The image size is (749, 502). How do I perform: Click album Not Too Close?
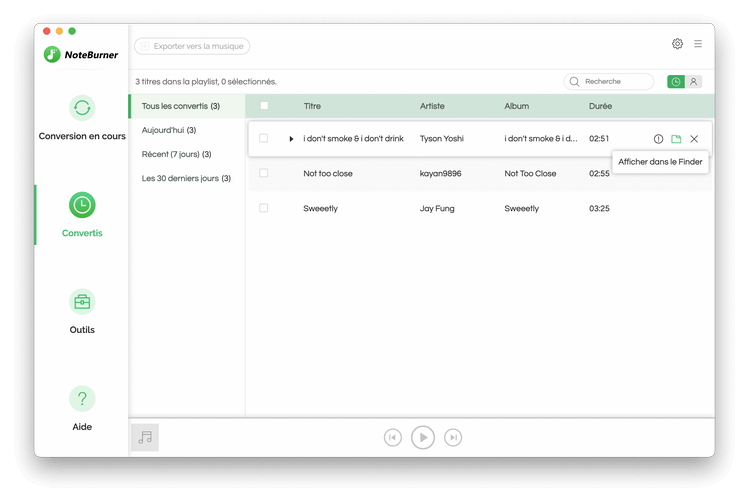click(x=530, y=174)
